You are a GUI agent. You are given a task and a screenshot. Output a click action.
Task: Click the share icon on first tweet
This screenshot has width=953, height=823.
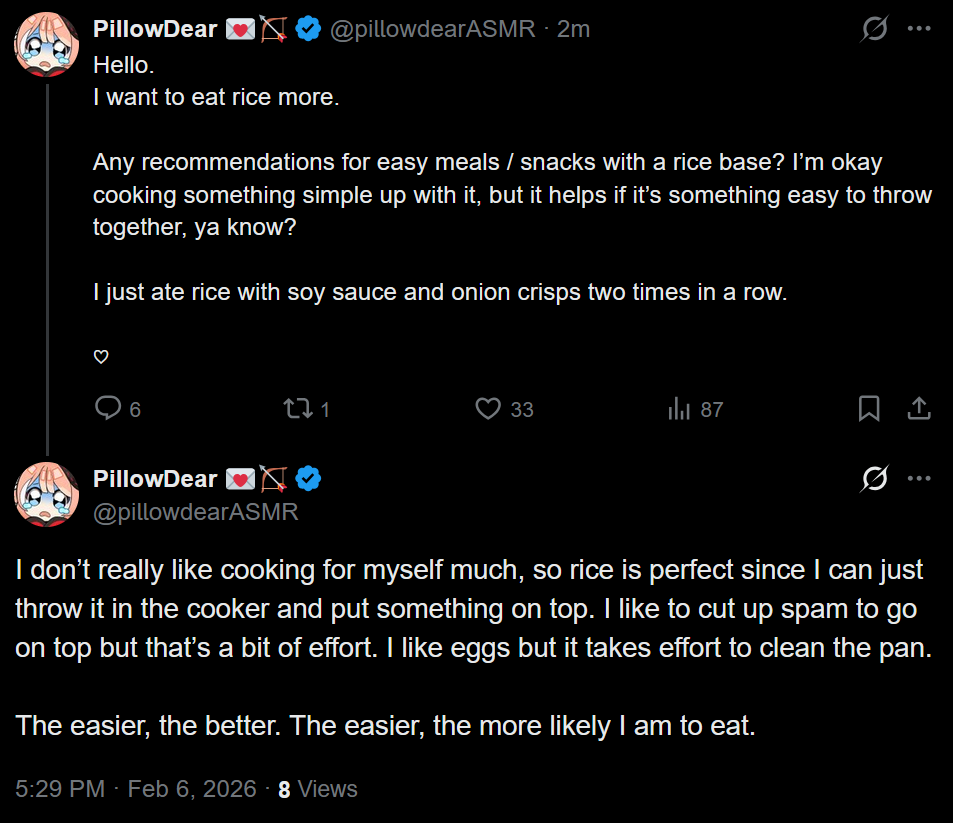point(918,408)
